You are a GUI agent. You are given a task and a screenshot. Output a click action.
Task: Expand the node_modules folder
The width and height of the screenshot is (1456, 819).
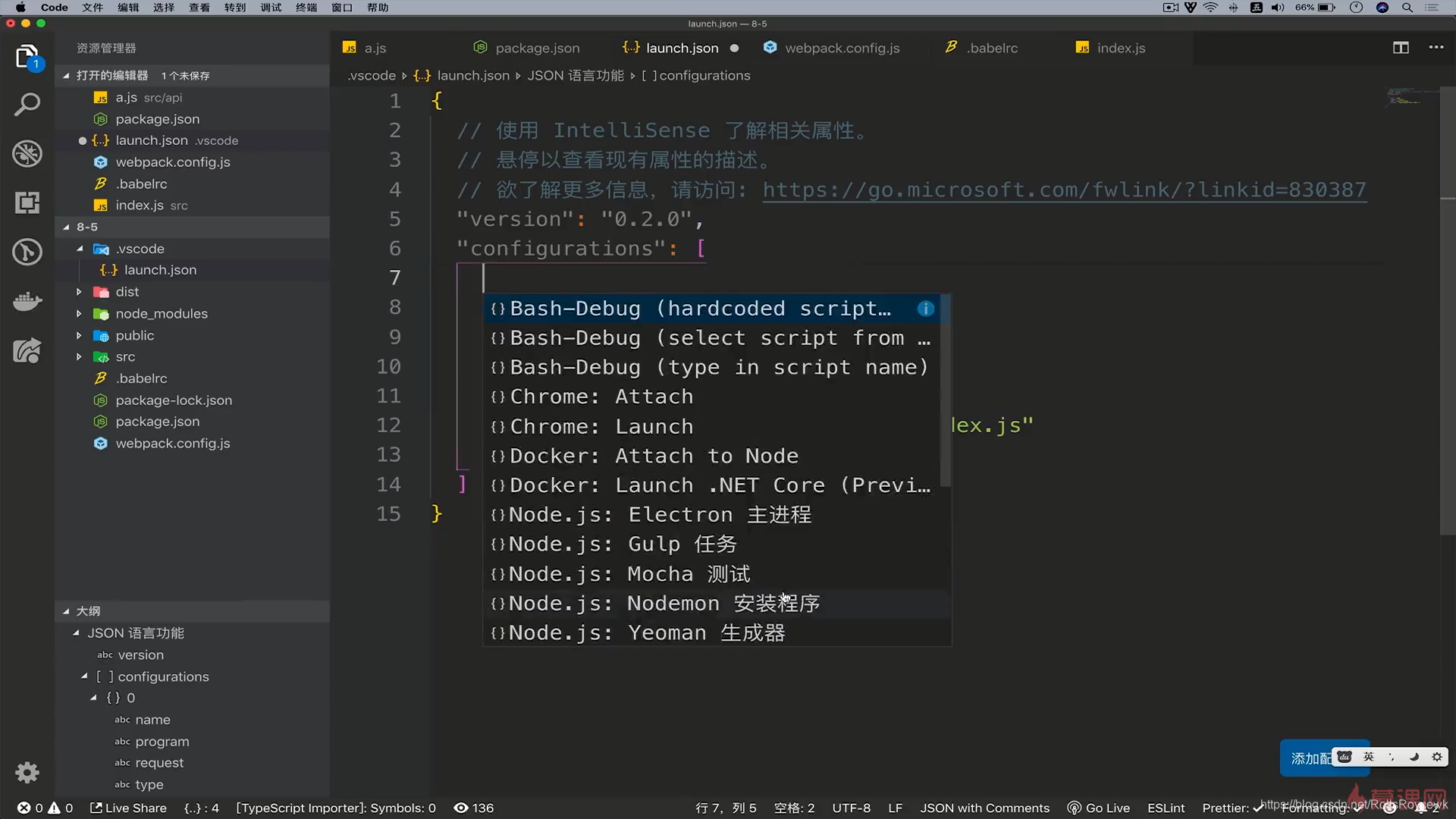(79, 314)
